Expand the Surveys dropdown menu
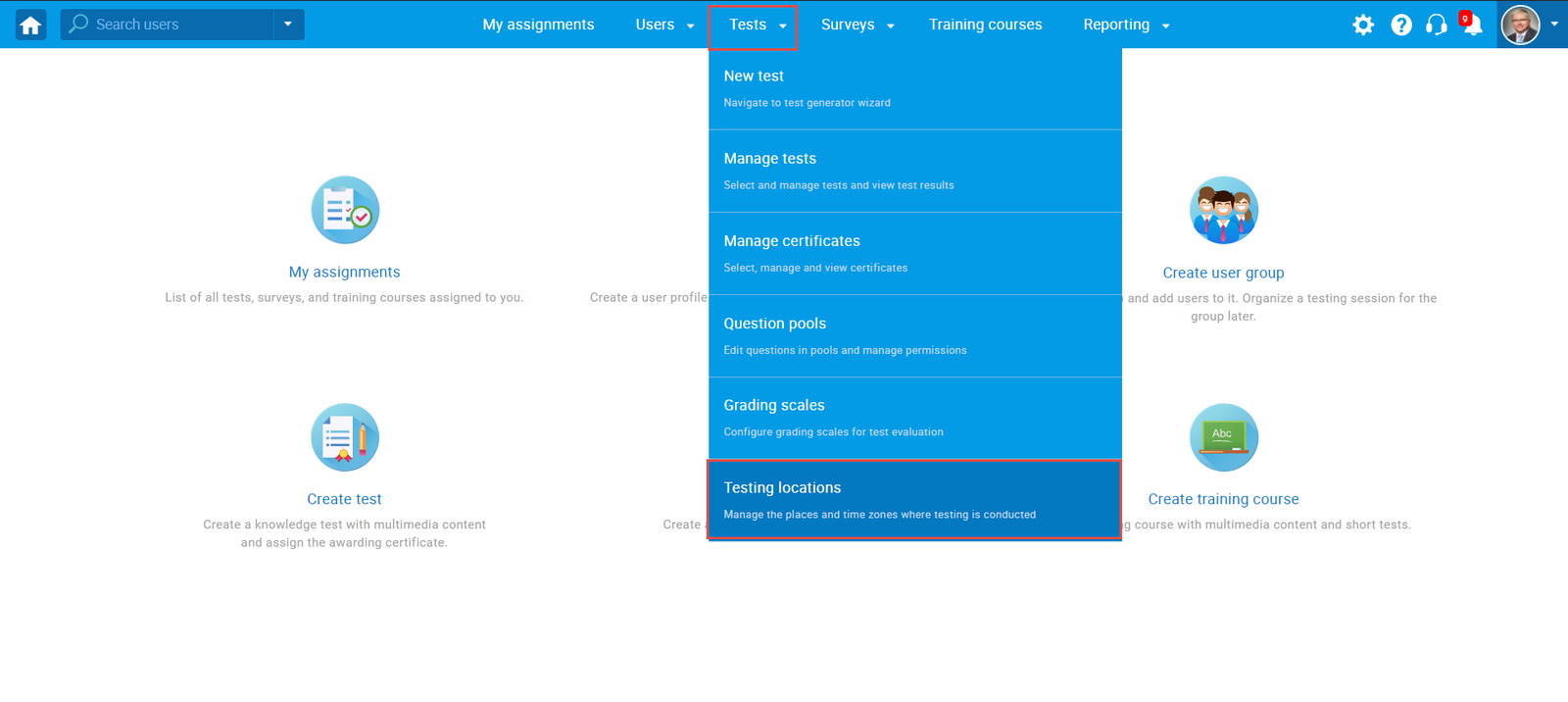The height and width of the screenshot is (702, 1568). pos(857,25)
